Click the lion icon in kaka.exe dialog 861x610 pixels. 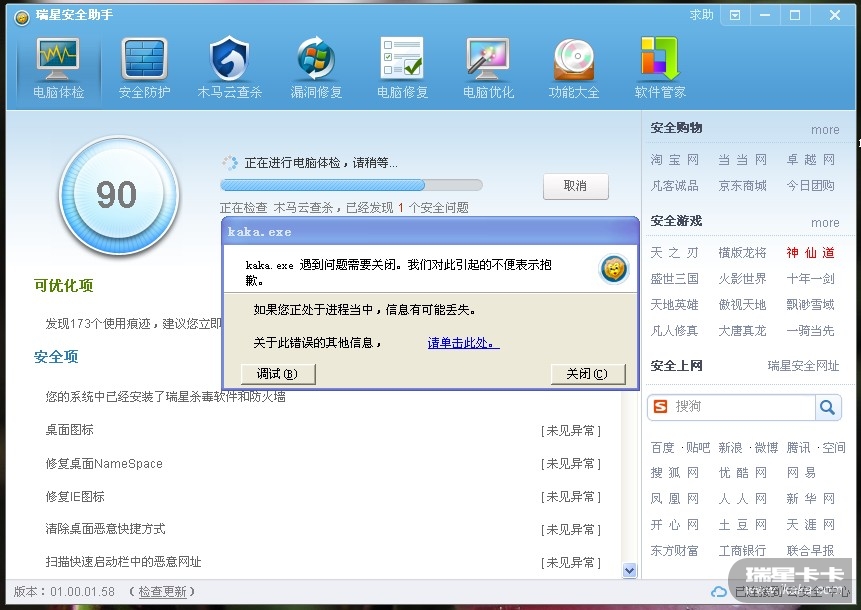pyautogui.click(x=613, y=270)
